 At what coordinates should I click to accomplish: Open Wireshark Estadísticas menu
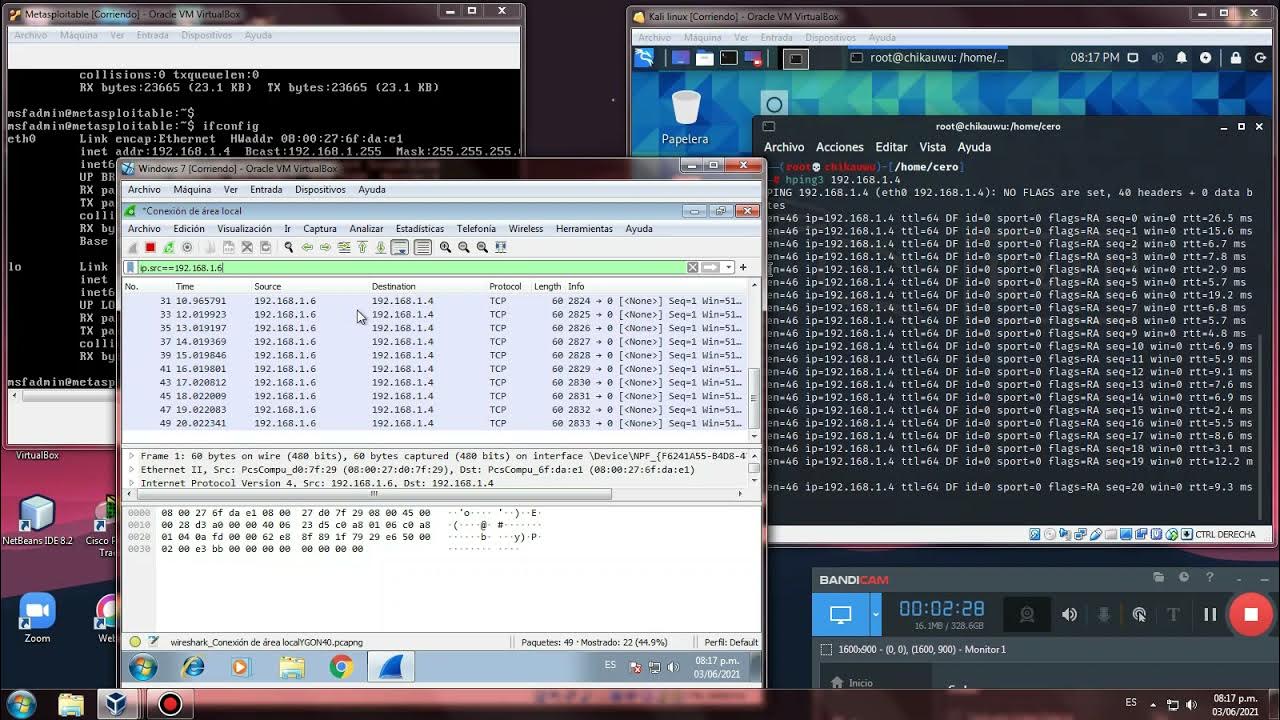click(x=420, y=229)
